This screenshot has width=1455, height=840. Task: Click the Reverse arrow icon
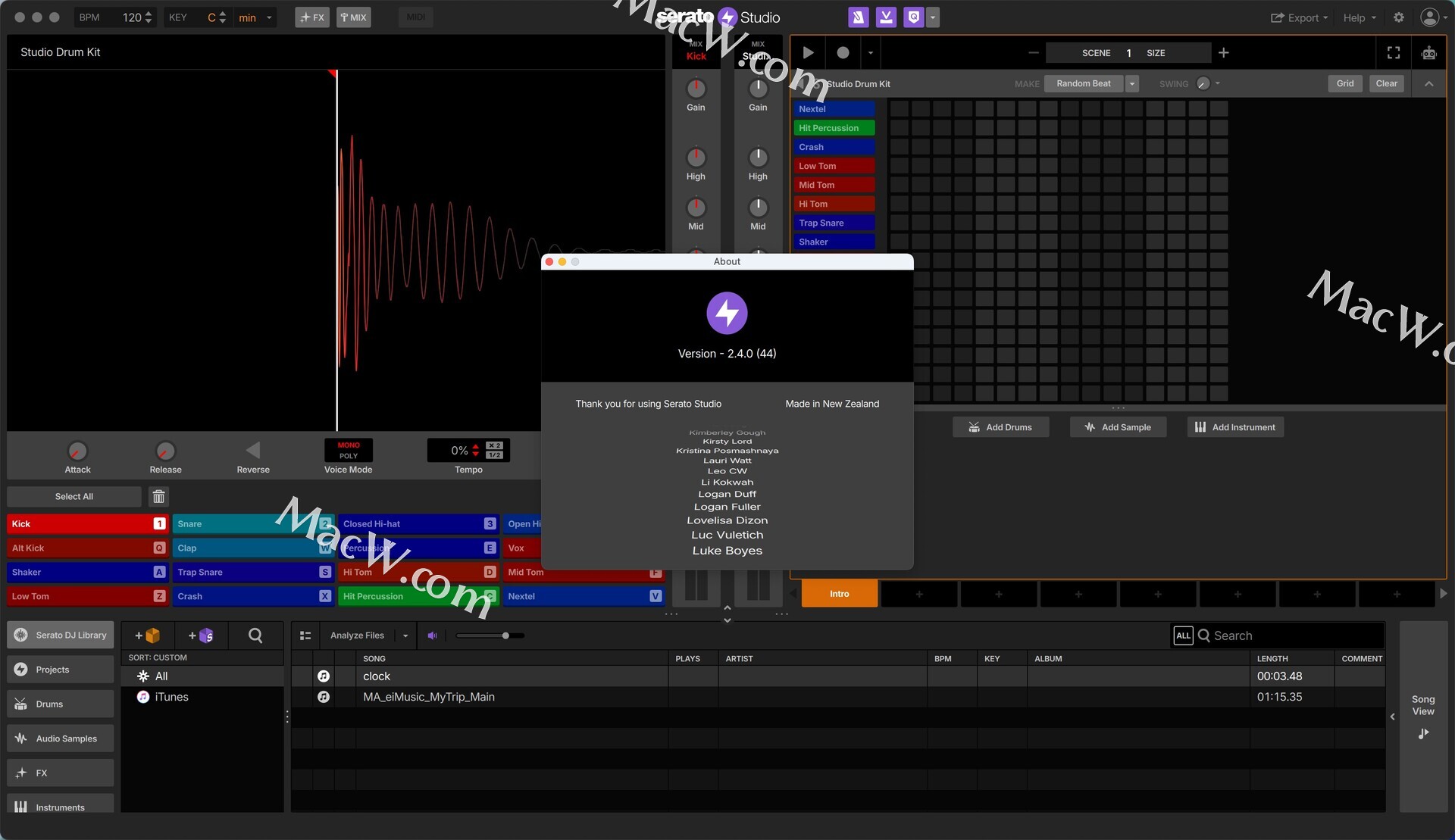tap(253, 451)
